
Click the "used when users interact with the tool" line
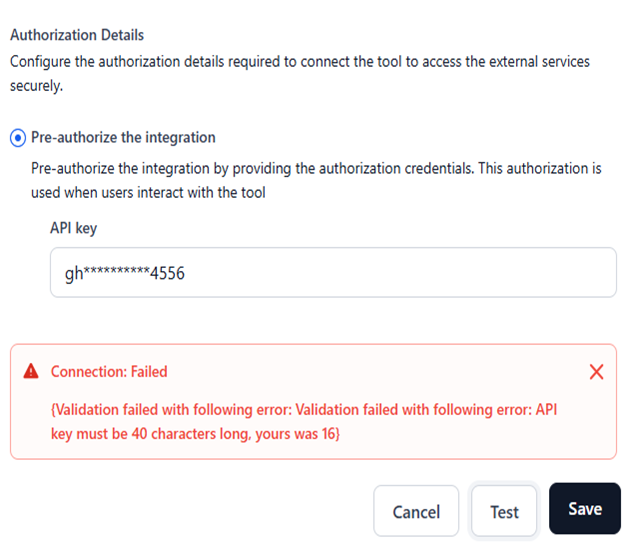click(148, 192)
